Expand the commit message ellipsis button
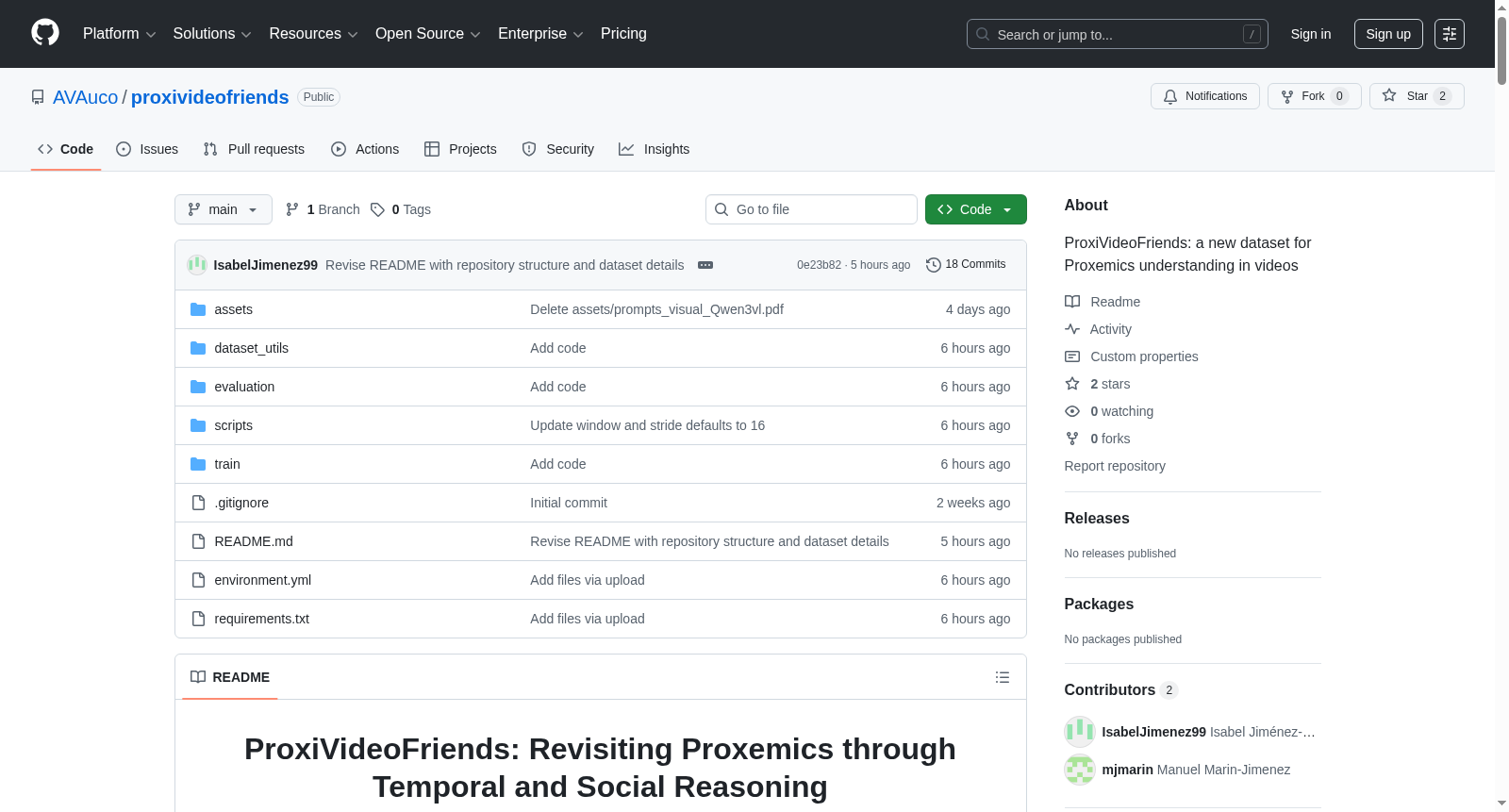 point(705,265)
